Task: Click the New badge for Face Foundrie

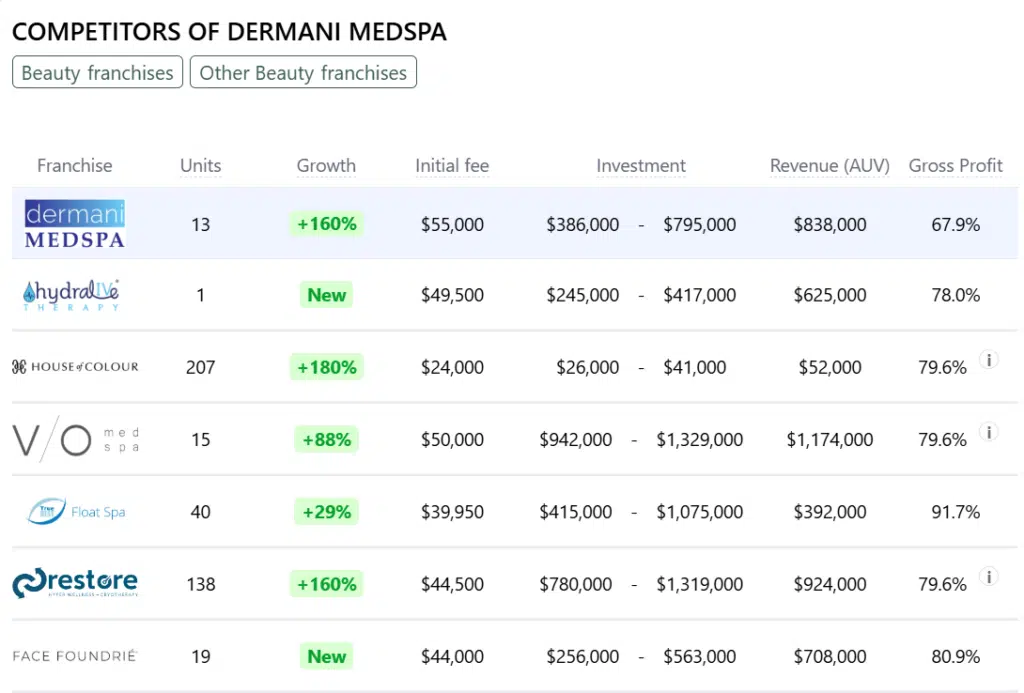Action: click(327, 656)
